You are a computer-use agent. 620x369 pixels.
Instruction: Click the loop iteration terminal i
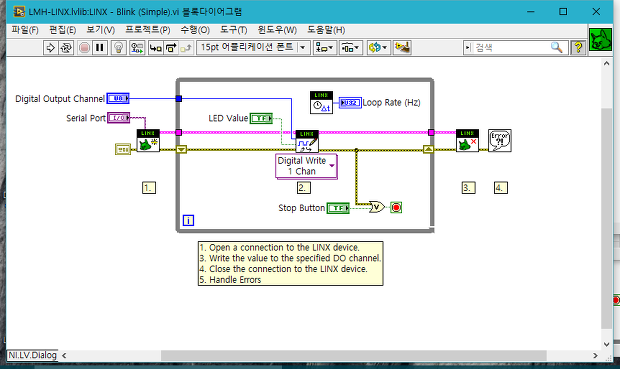point(189,220)
